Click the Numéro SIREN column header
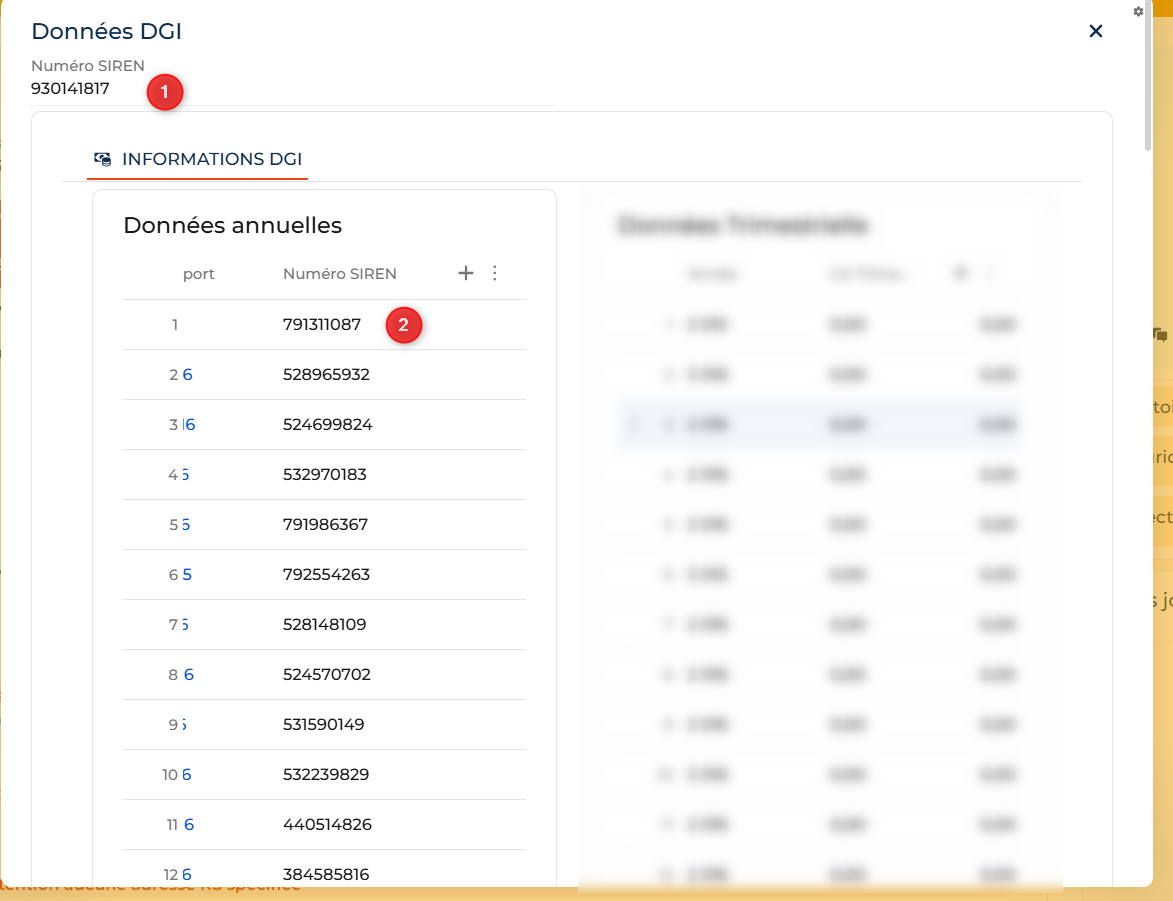This screenshot has width=1173, height=901. coord(340,274)
